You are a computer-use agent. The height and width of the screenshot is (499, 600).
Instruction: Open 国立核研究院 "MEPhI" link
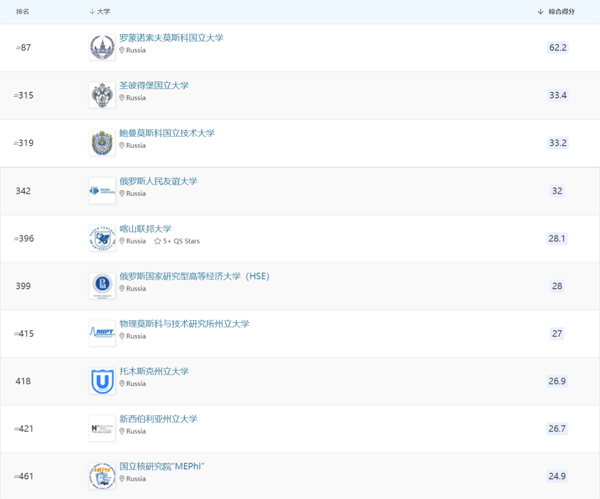[162, 466]
